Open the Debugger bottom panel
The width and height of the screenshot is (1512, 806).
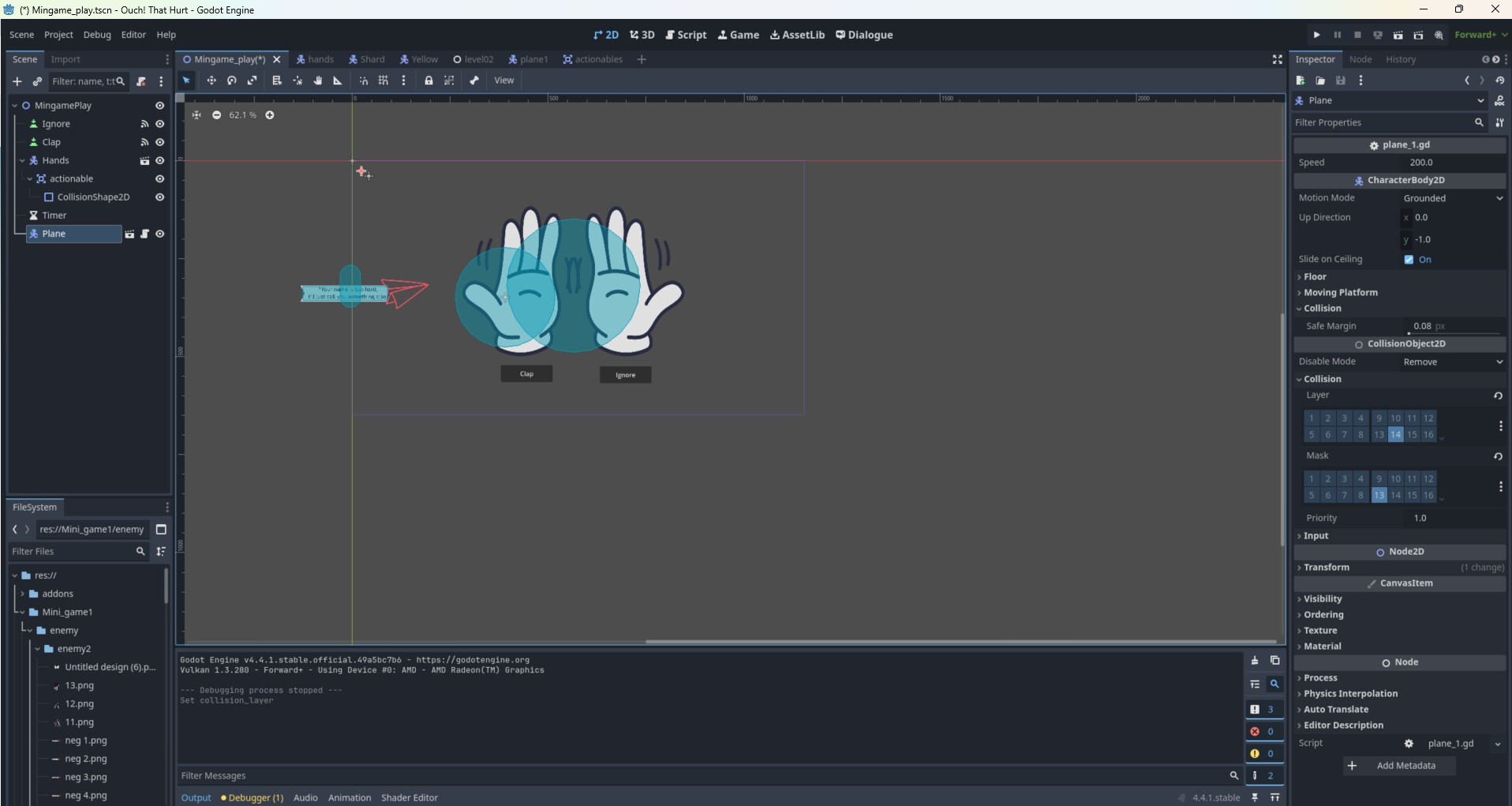(x=252, y=798)
